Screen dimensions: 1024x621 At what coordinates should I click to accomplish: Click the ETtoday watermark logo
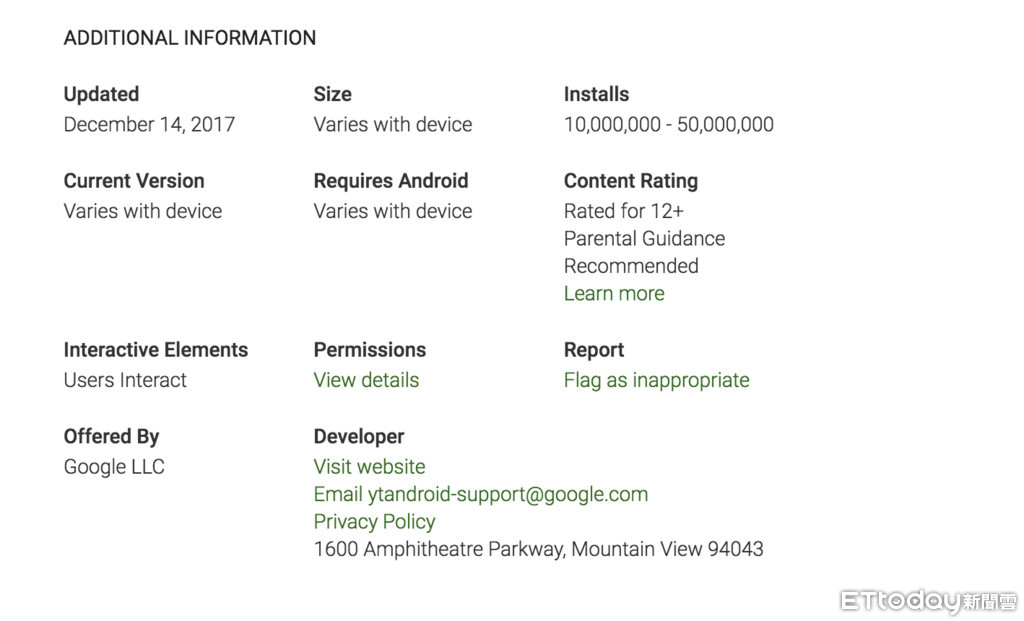[x=928, y=601]
